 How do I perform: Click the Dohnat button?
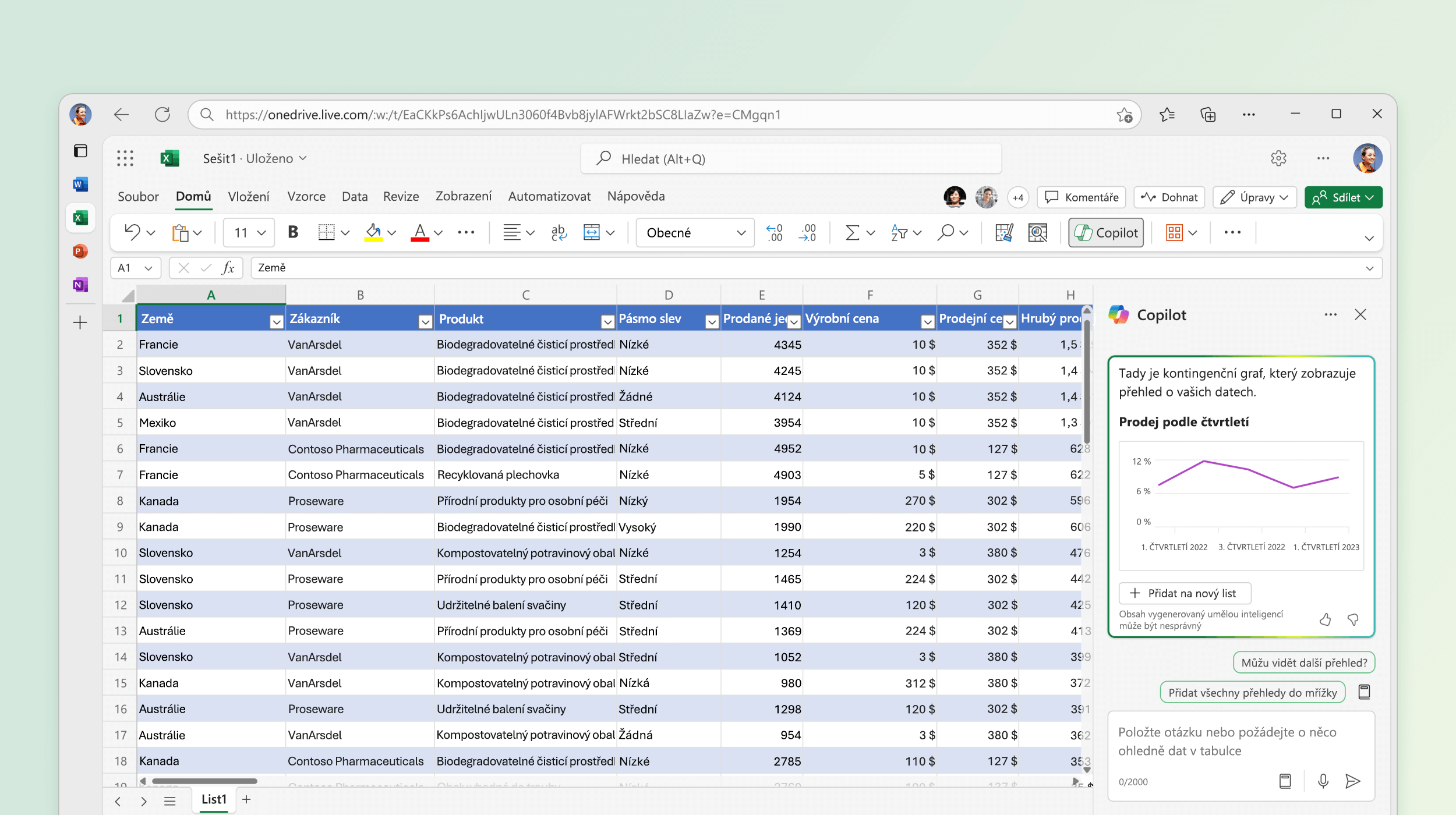[1169, 197]
